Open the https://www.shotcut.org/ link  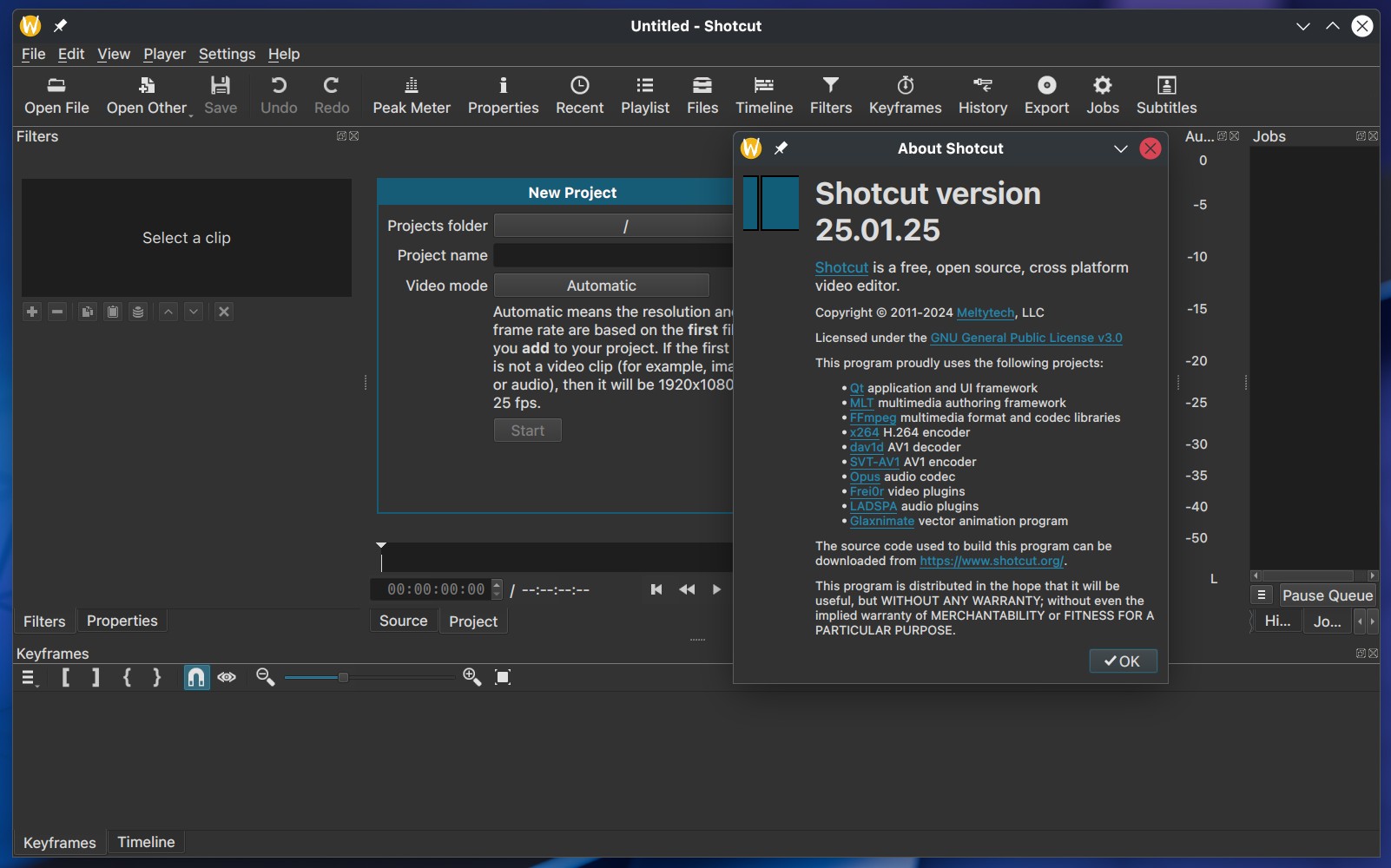point(992,561)
